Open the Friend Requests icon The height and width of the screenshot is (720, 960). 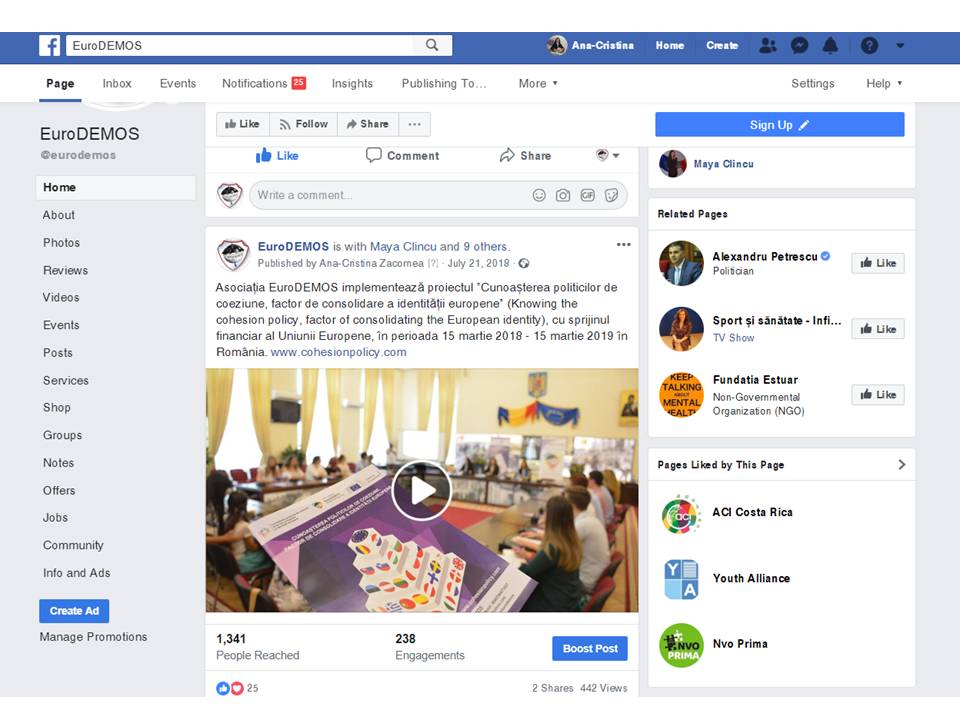click(768, 45)
